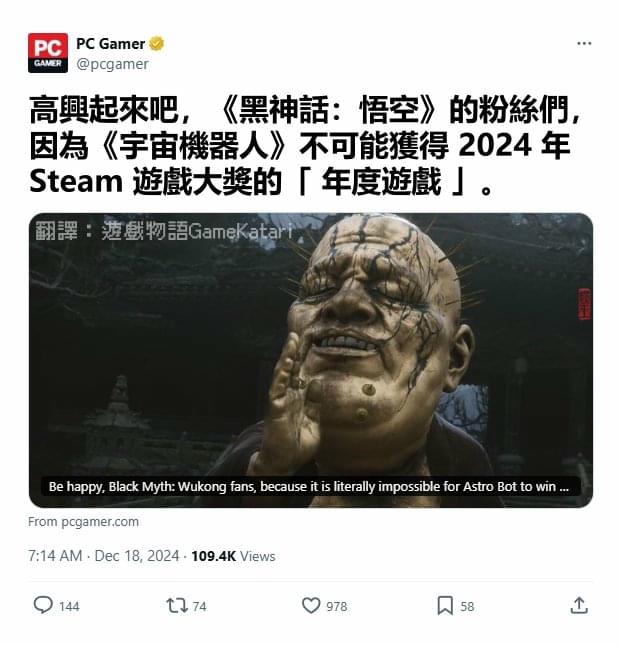Click the 7:14 AM Dec 18, 2024 timestamp
Image resolution: width=620 pixels, height=645 pixels.
104,556
